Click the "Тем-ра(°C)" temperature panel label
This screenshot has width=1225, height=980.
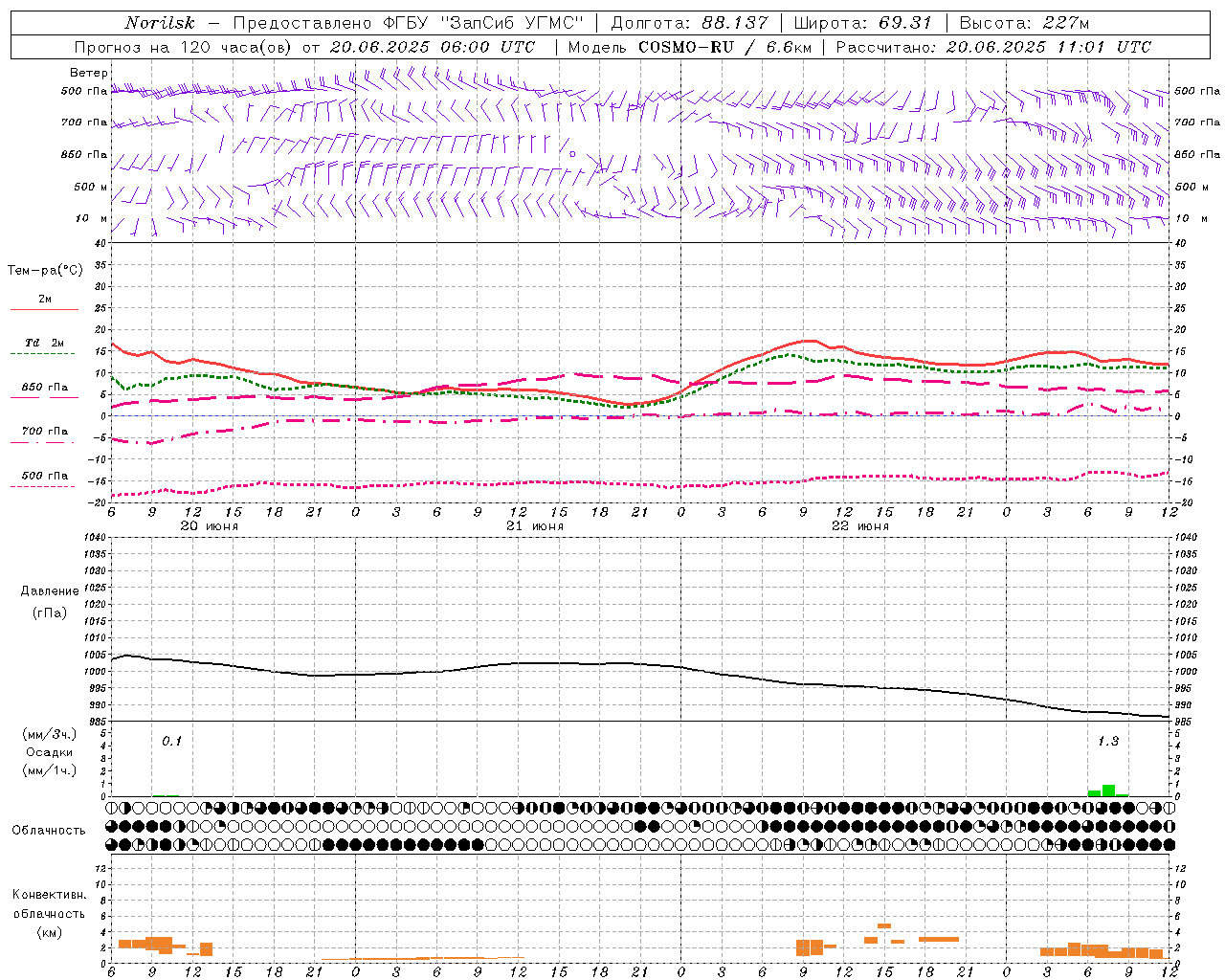point(46,271)
